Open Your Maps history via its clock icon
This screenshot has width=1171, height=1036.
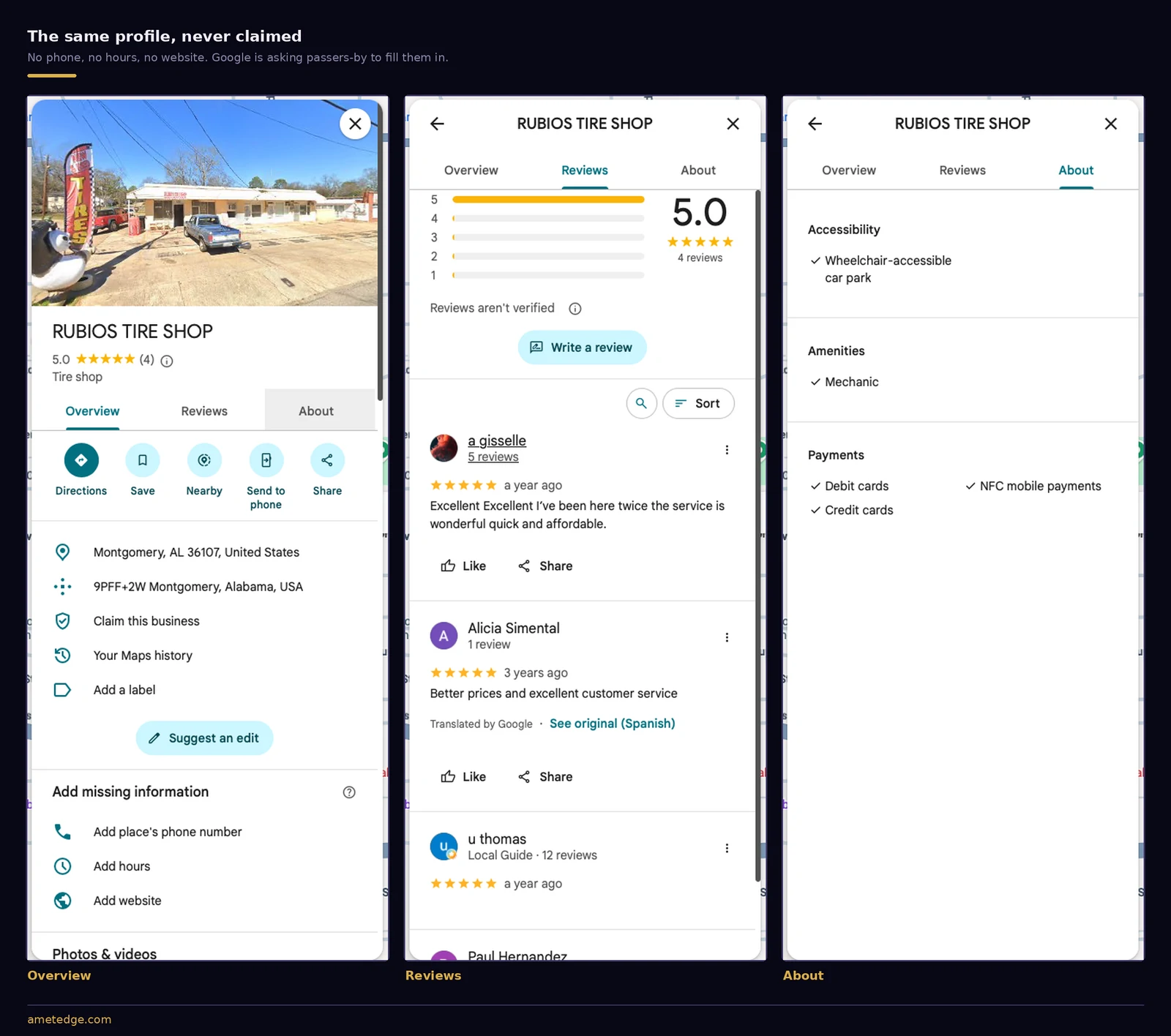(63, 656)
